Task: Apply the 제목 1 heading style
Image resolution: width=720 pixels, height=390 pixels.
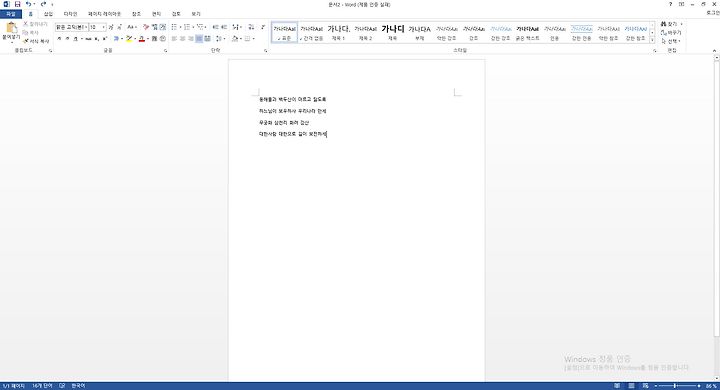Action: point(339,33)
